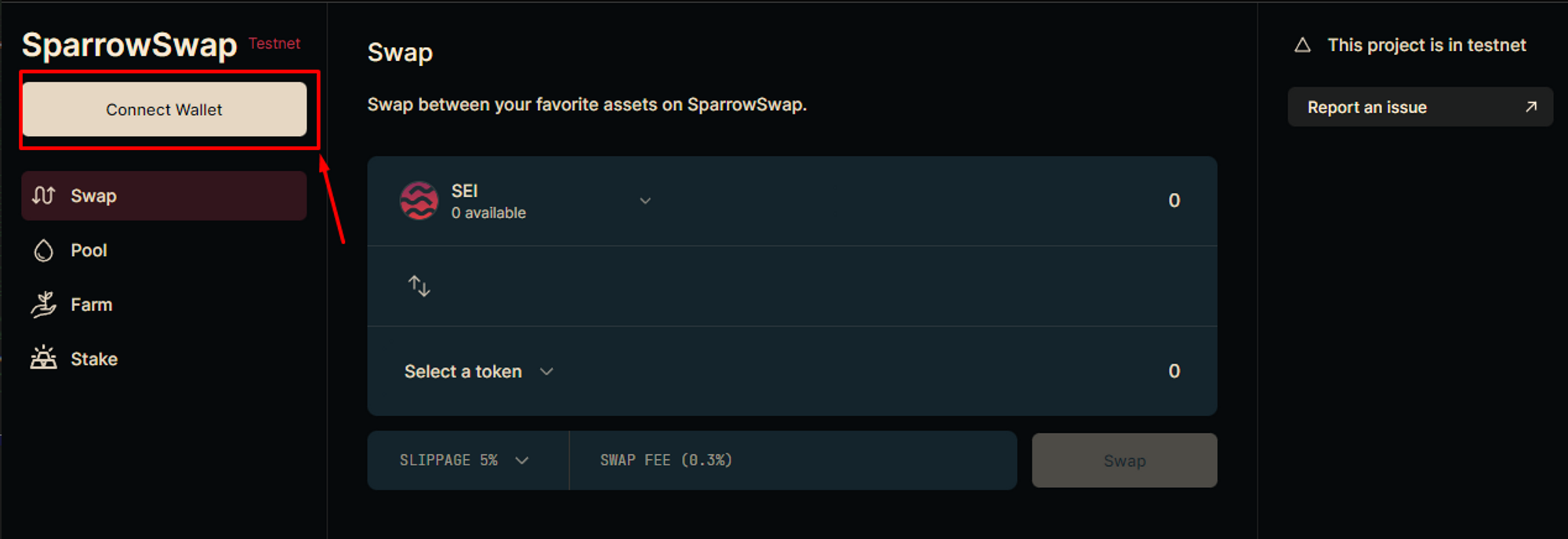The height and width of the screenshot is (539, 1568).
Task: Navigate to the Stake page
Action: pyautogui.click(x=94, y=359)
